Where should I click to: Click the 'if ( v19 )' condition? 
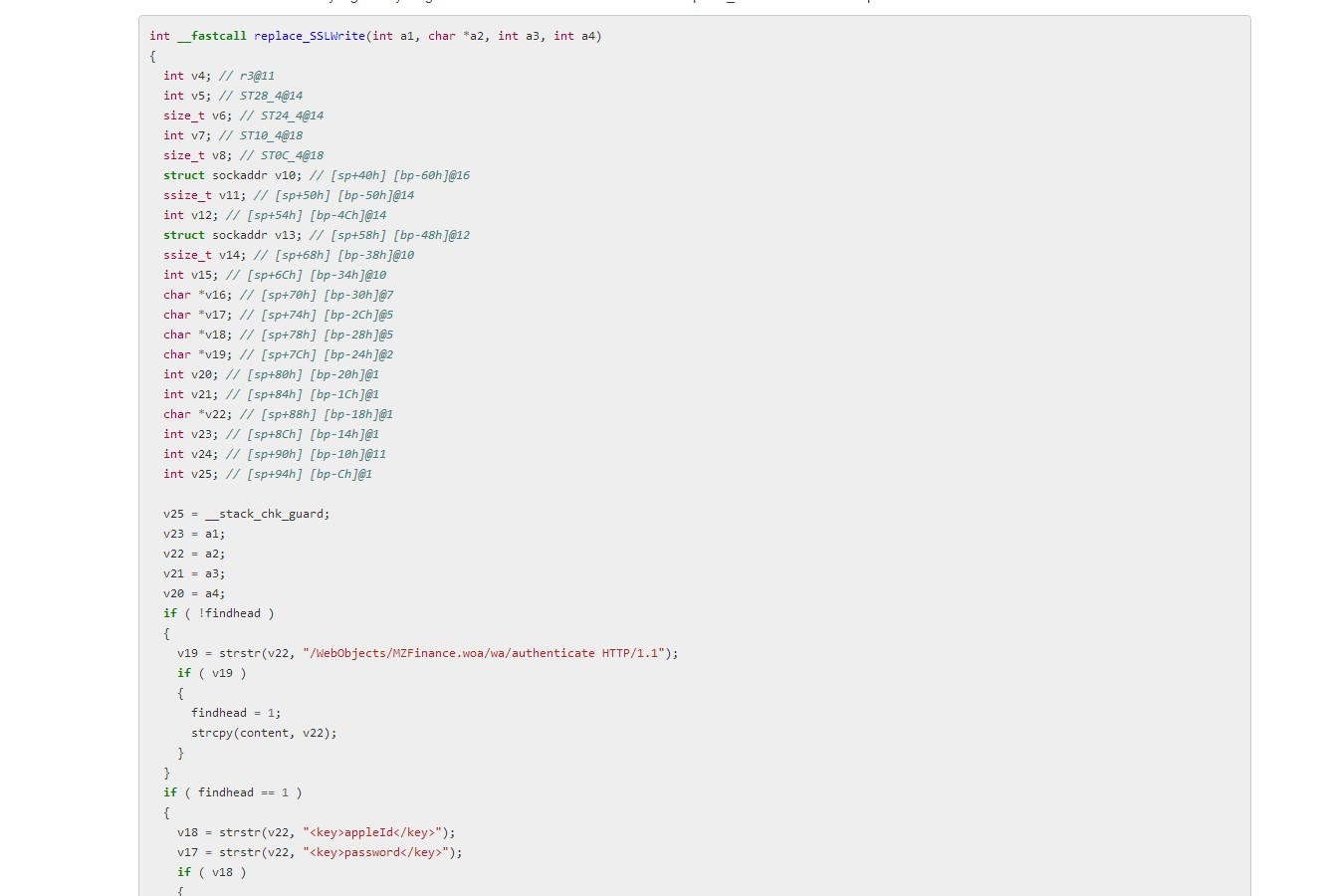click(x=212, y=673)
